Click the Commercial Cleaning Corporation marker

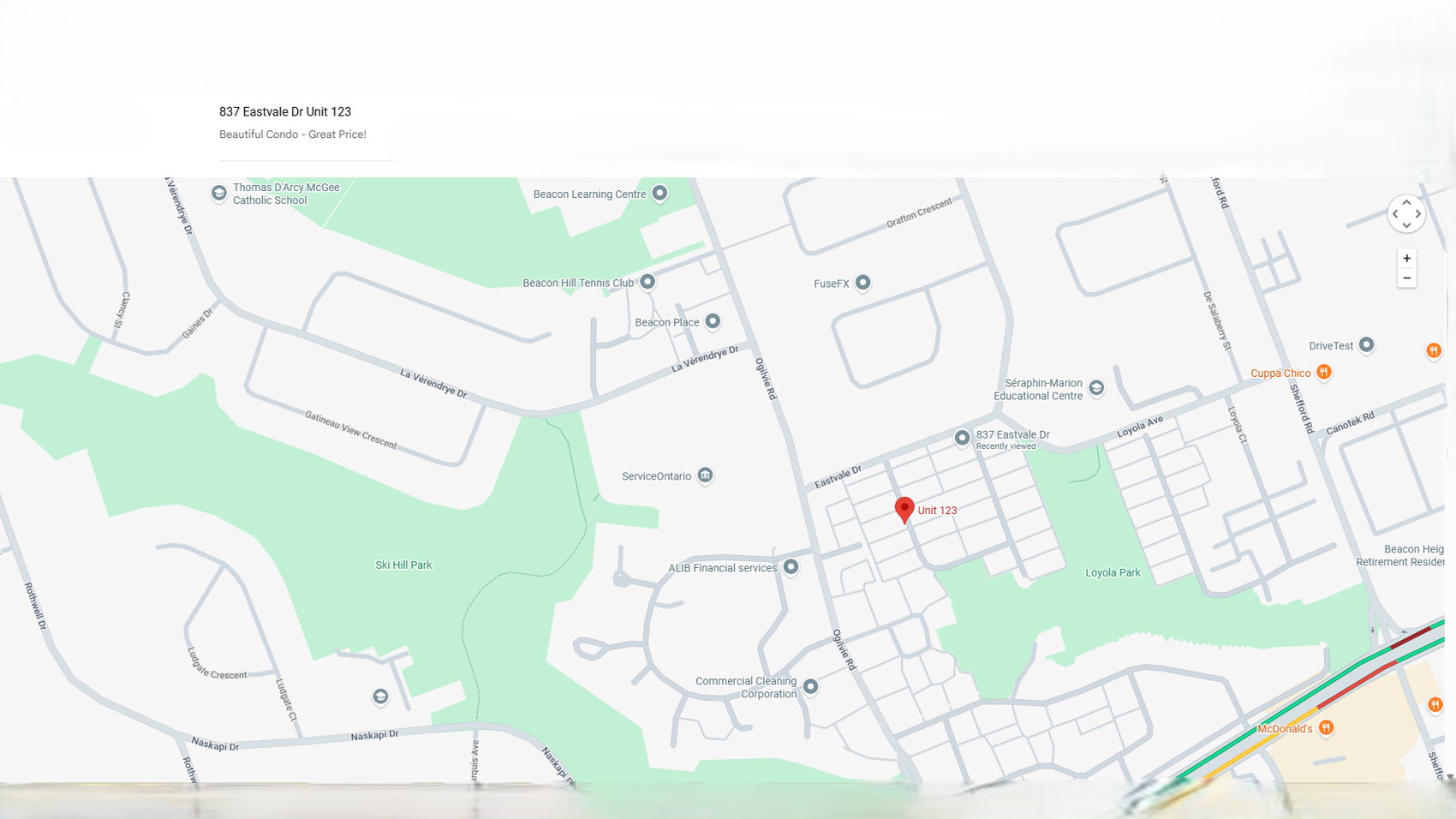[x=810, y=687]
